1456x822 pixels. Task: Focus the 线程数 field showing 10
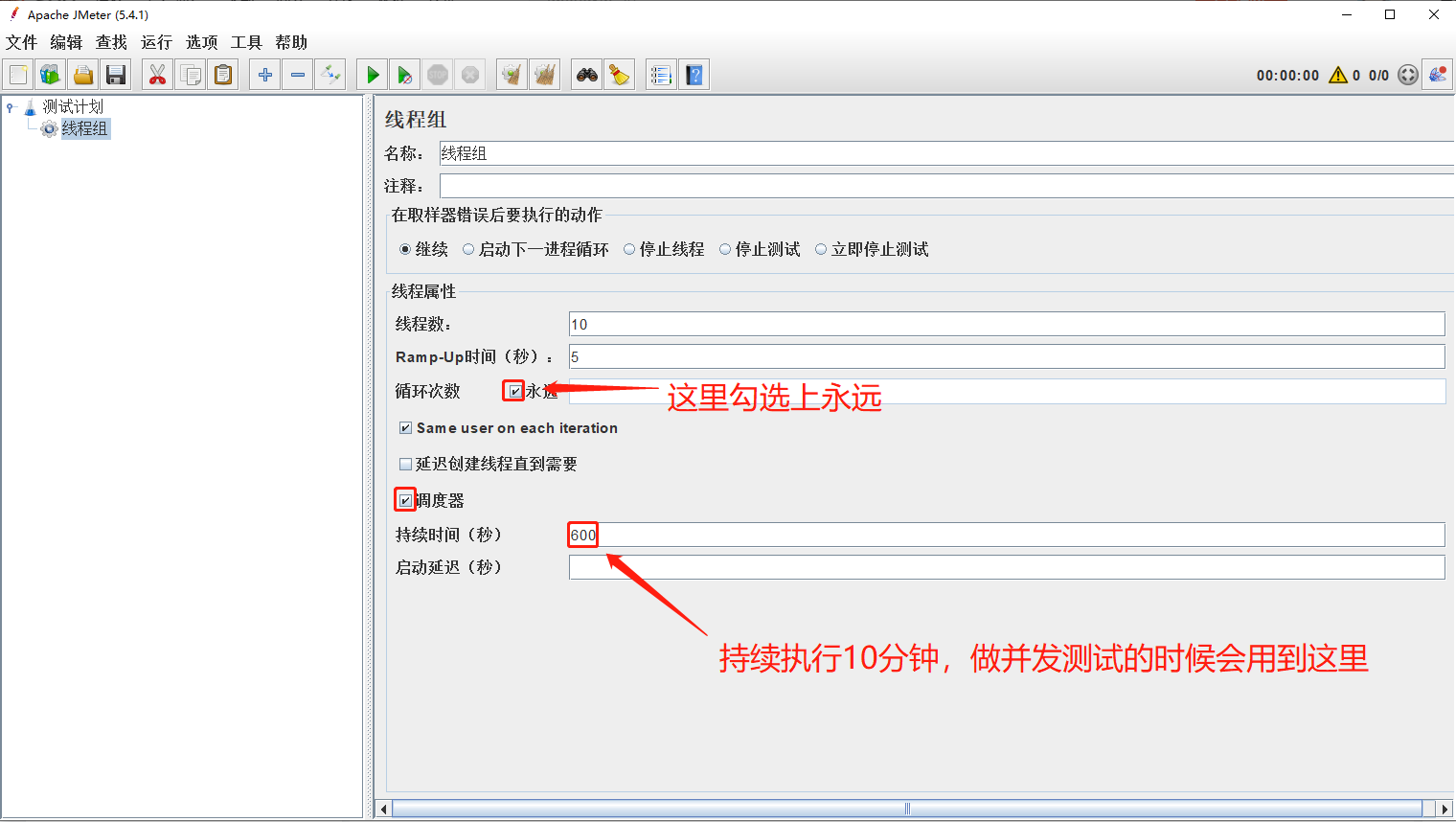pos(1007,324)
